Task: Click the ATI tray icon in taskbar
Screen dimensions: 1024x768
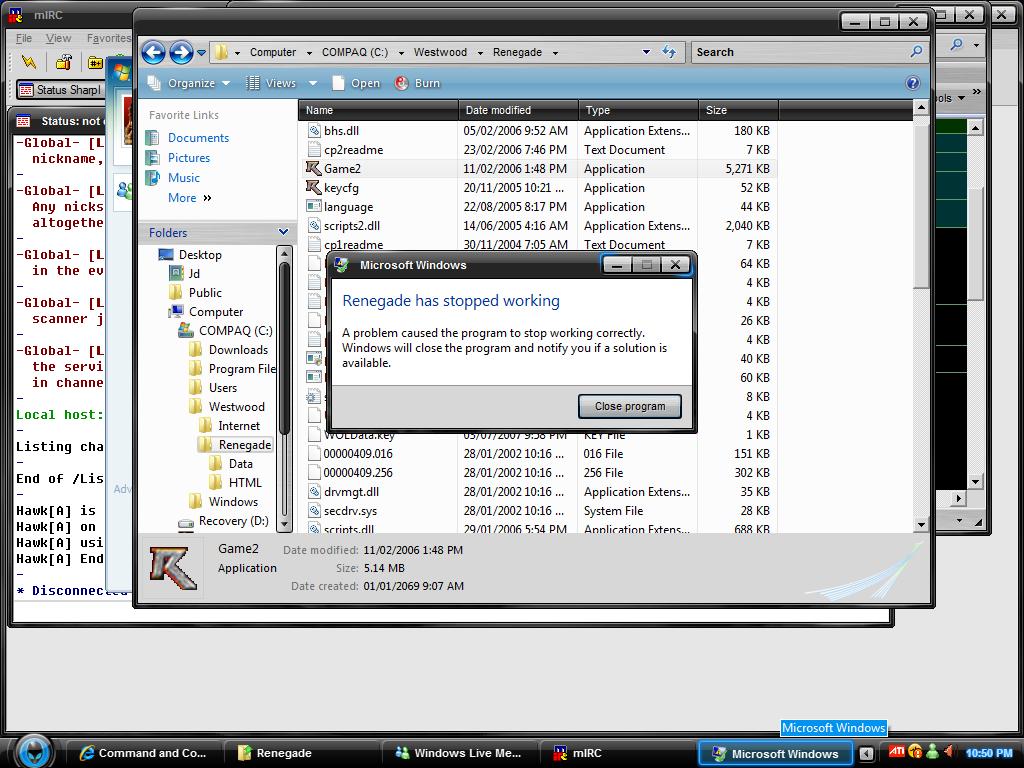Action: point(897,753)
